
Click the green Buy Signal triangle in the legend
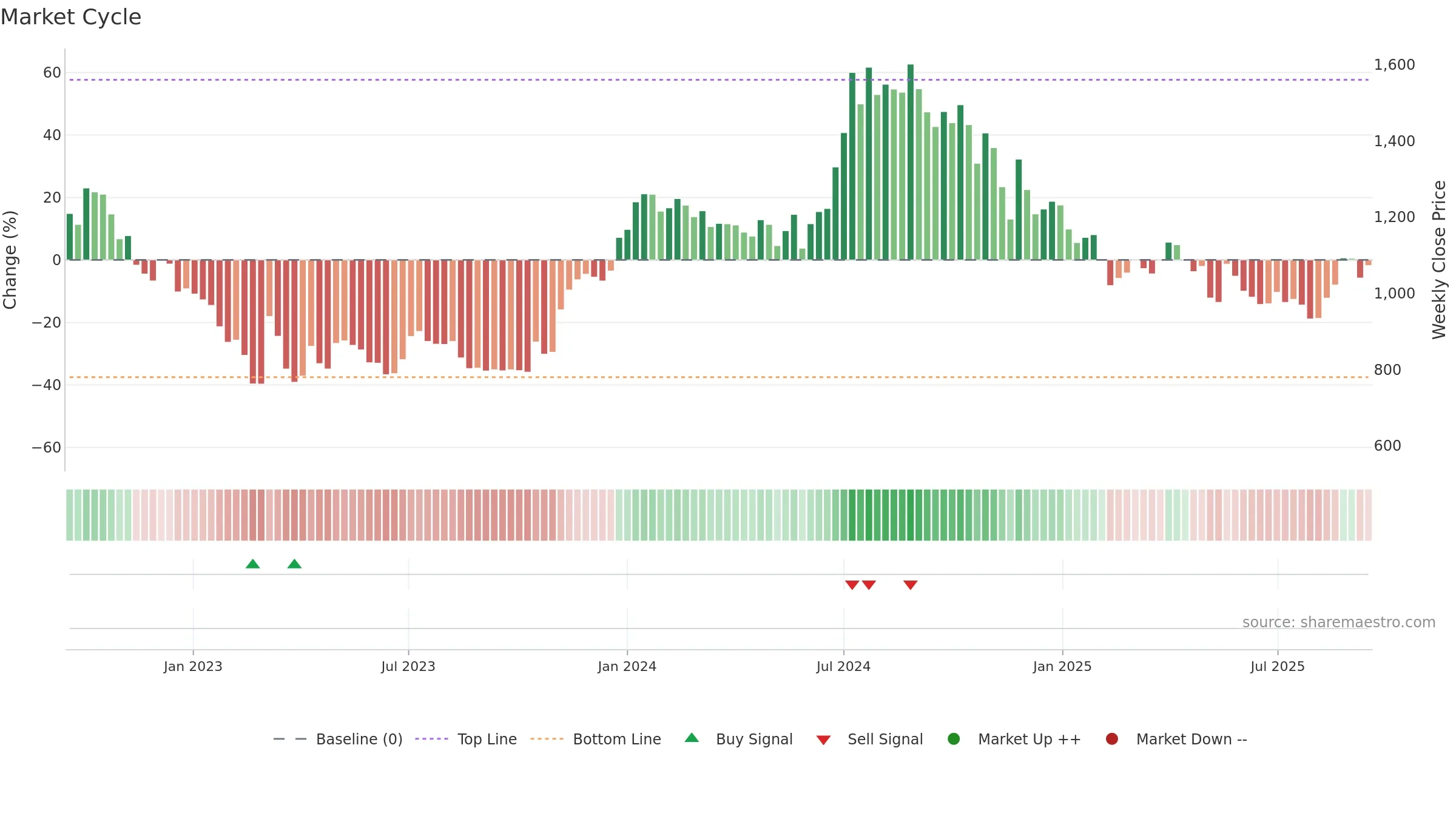coord(692,738)
